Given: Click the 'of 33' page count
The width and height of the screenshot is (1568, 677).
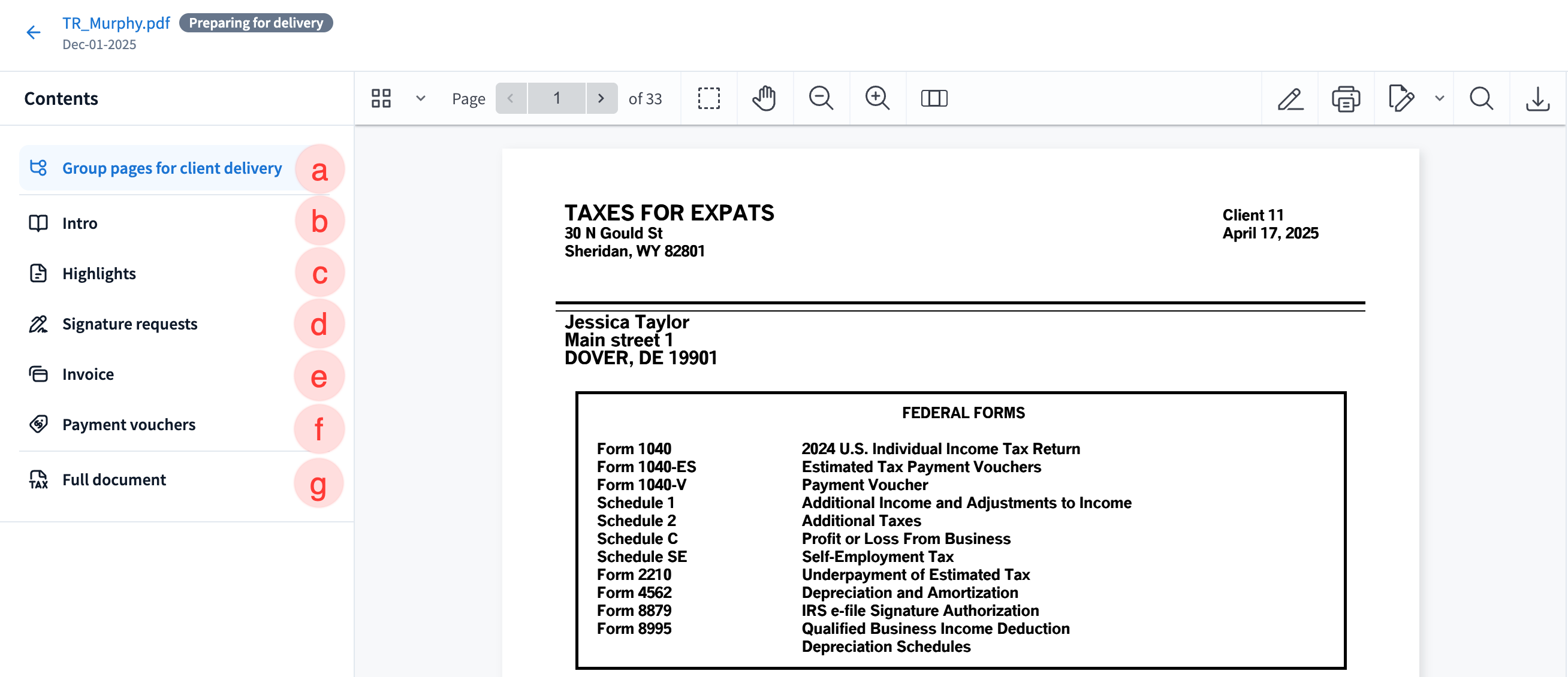Looking at the screenshot, I should (x=645, y=98).
